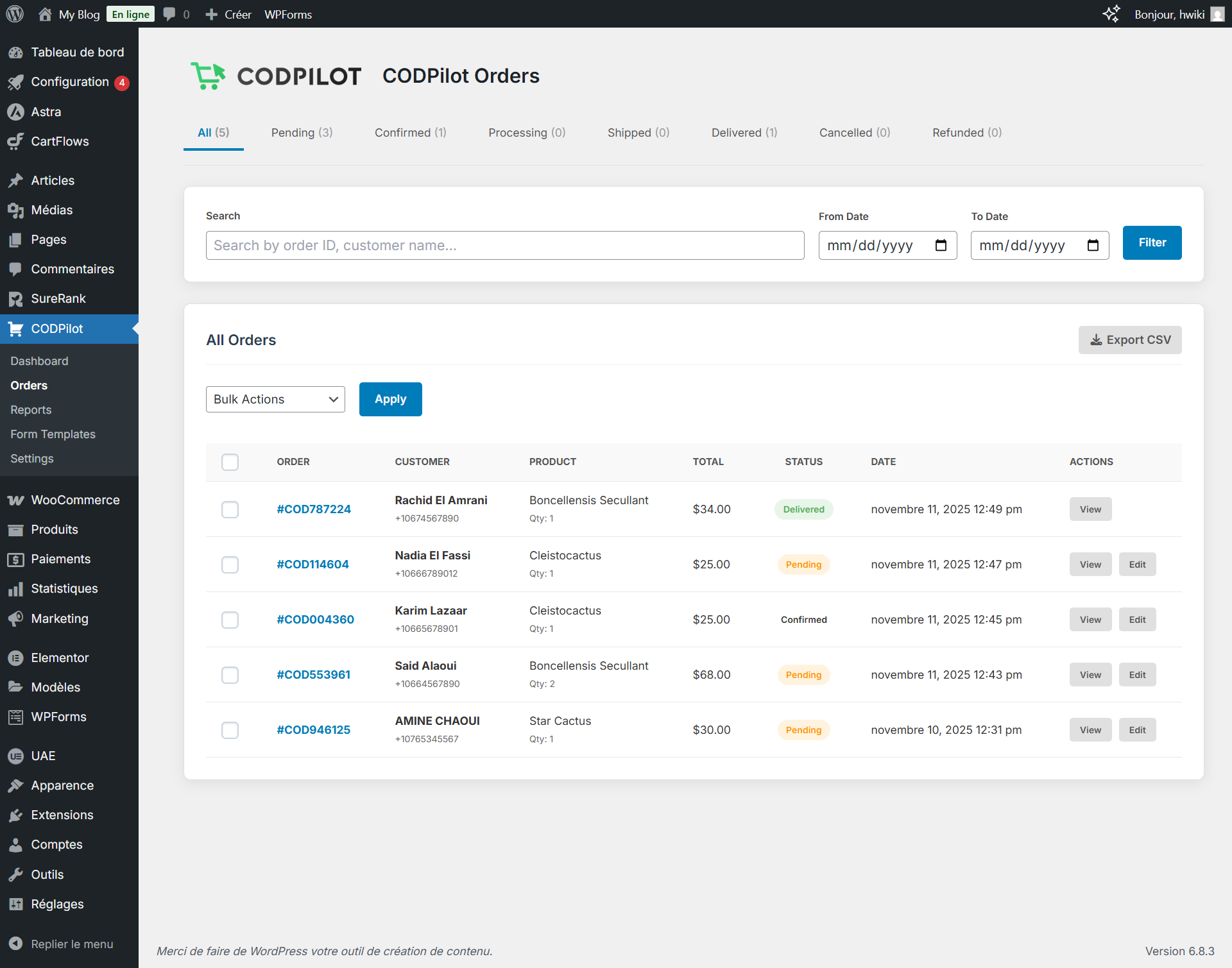This screenshot has height=968, width=1232.
Task: Select the checkbox for order #COD946125
Action: pos(230,730)
